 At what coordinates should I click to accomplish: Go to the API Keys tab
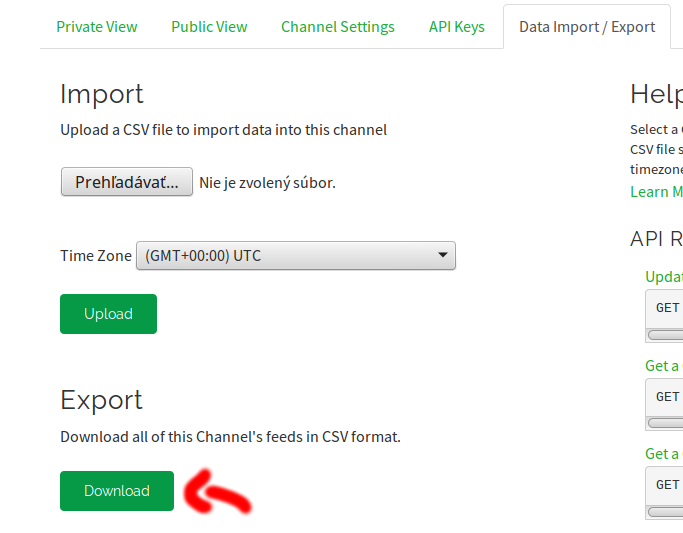[x=456, y=27]
